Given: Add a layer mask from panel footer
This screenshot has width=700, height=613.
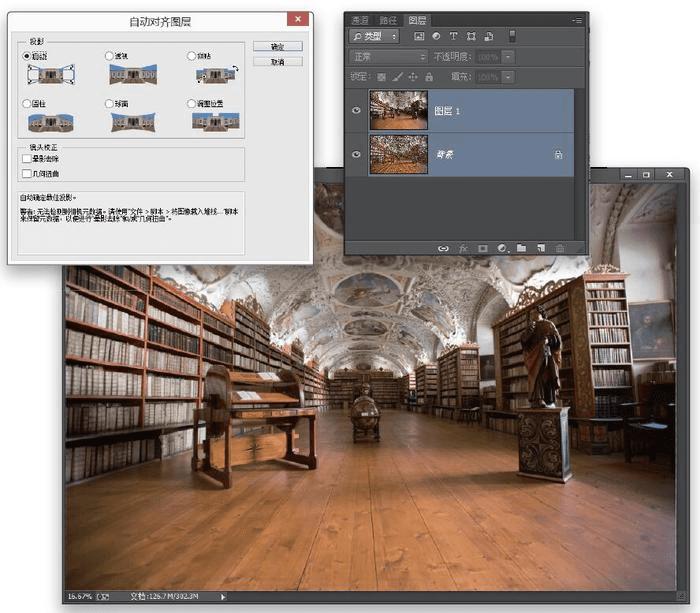Looking at the screenshot, I should [x=482, y=247].
